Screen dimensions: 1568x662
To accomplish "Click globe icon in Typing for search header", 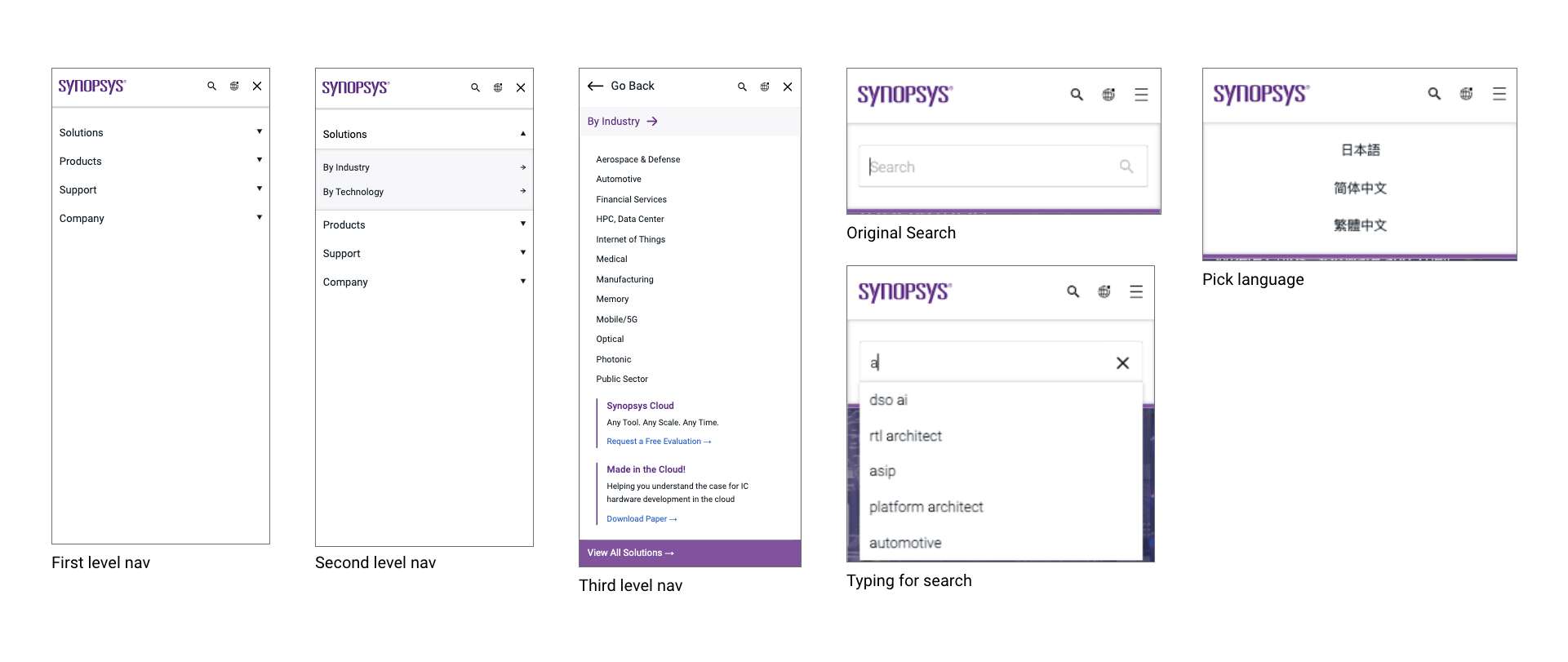I will (1104, 291).
